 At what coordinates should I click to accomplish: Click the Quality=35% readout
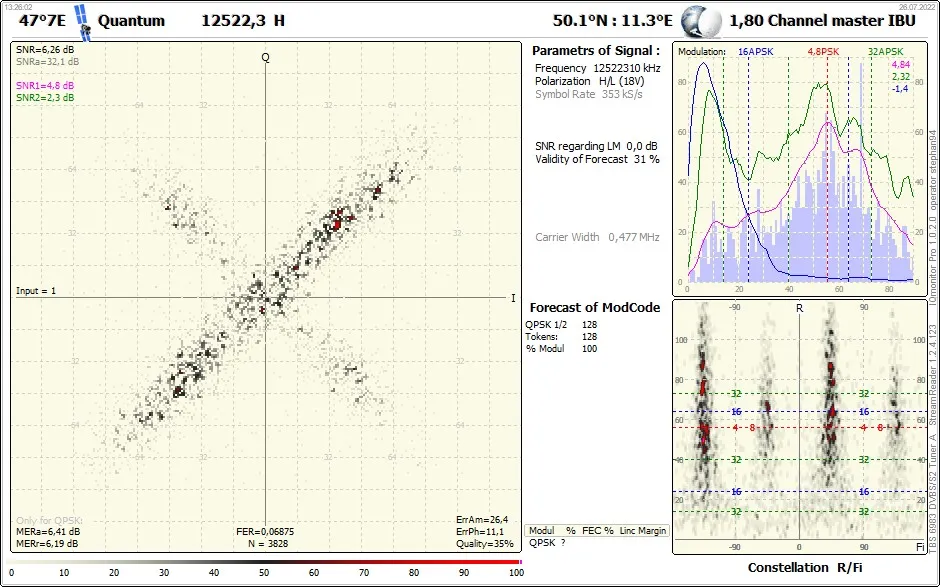[x=484, y=544]
